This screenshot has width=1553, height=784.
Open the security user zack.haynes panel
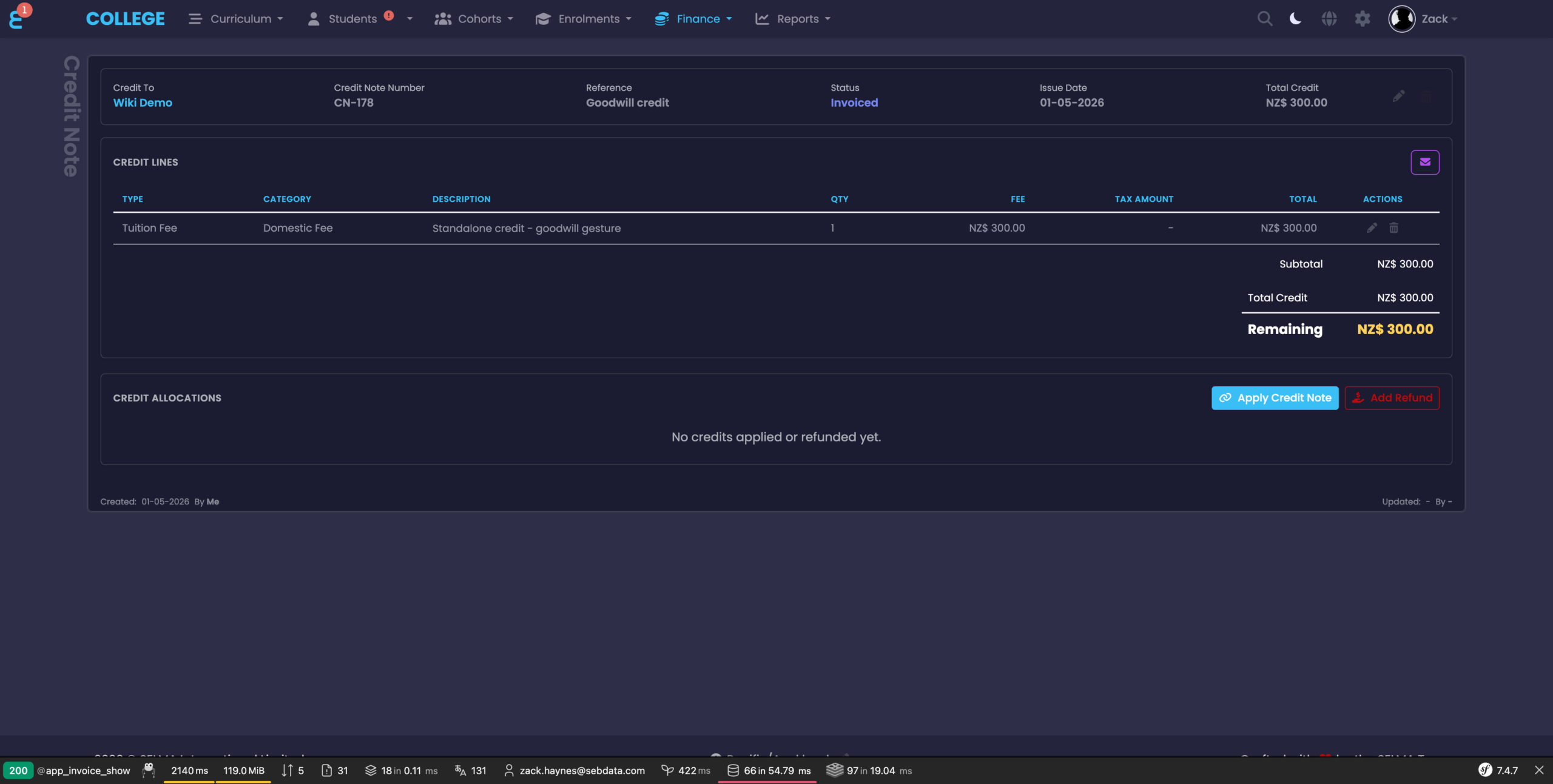tap(574, 771)
